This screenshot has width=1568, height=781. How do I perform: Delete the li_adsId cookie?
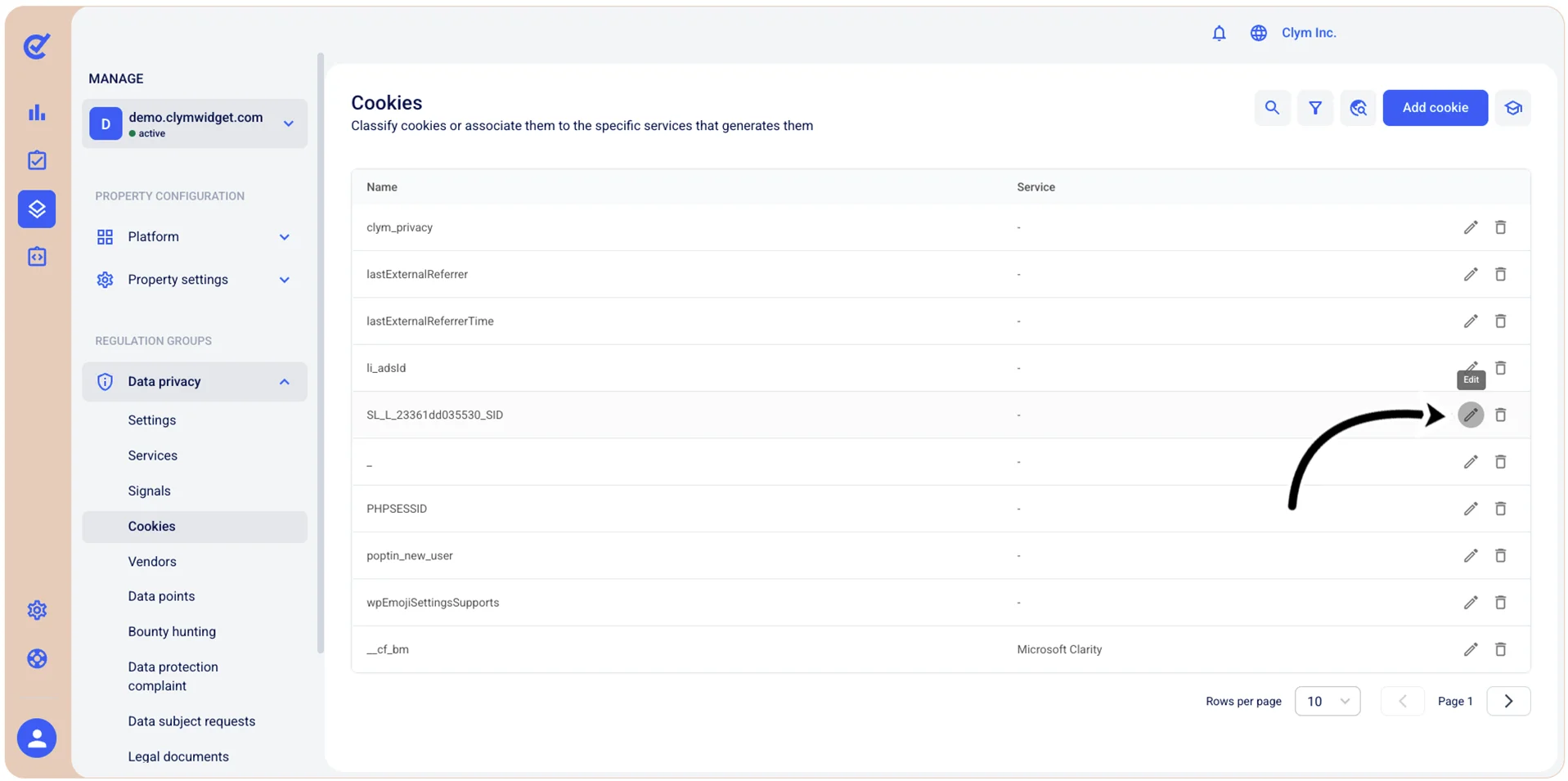(x=1500, y=368)
